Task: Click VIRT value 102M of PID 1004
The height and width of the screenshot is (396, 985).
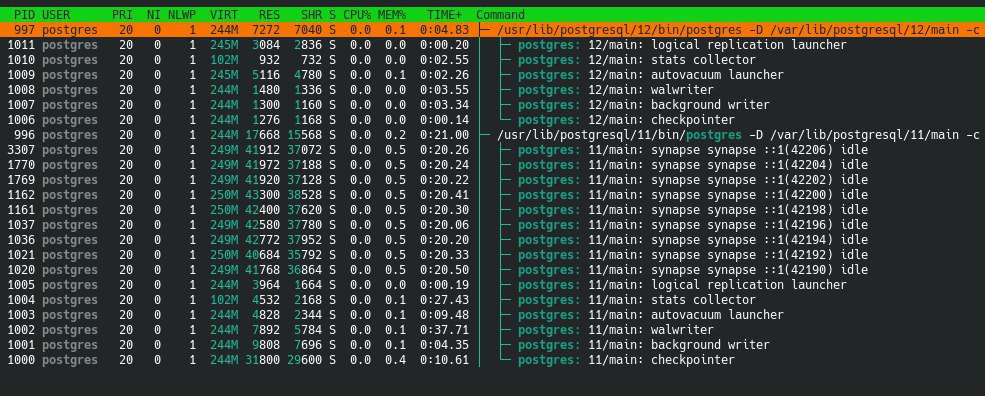Action: (x=224, y=300)
